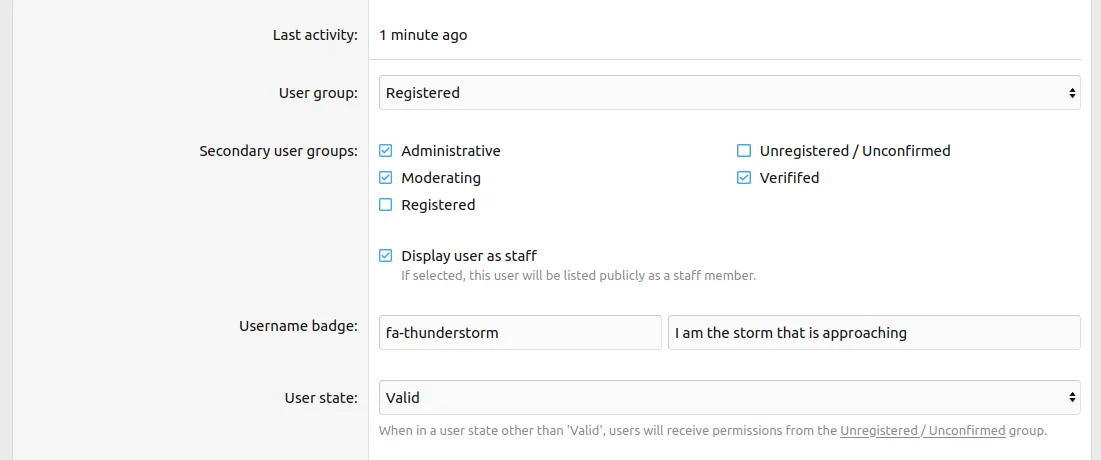Click the 'User state:' label
The width and height of the screenshot is (1101, 460).
321,397
